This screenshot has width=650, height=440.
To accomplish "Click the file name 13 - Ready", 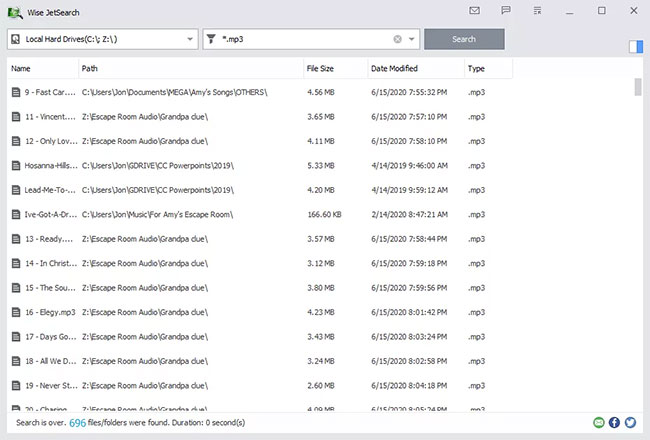I will [x=49, y=239].
